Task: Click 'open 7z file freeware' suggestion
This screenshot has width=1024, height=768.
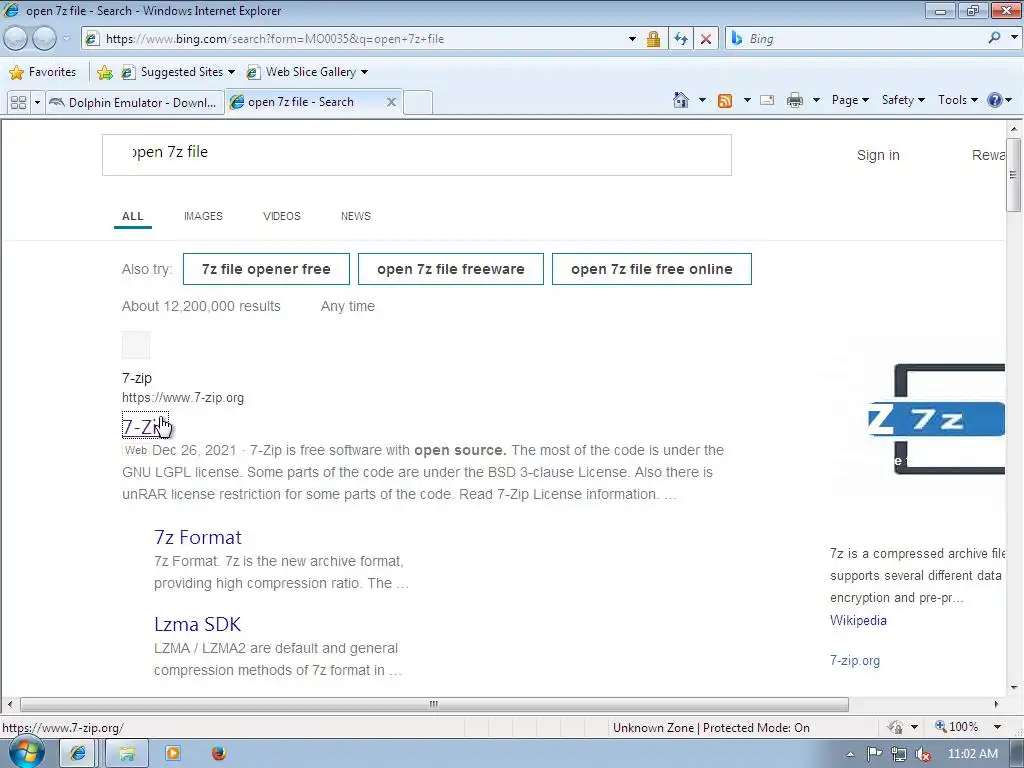Action: pos(451,269)
